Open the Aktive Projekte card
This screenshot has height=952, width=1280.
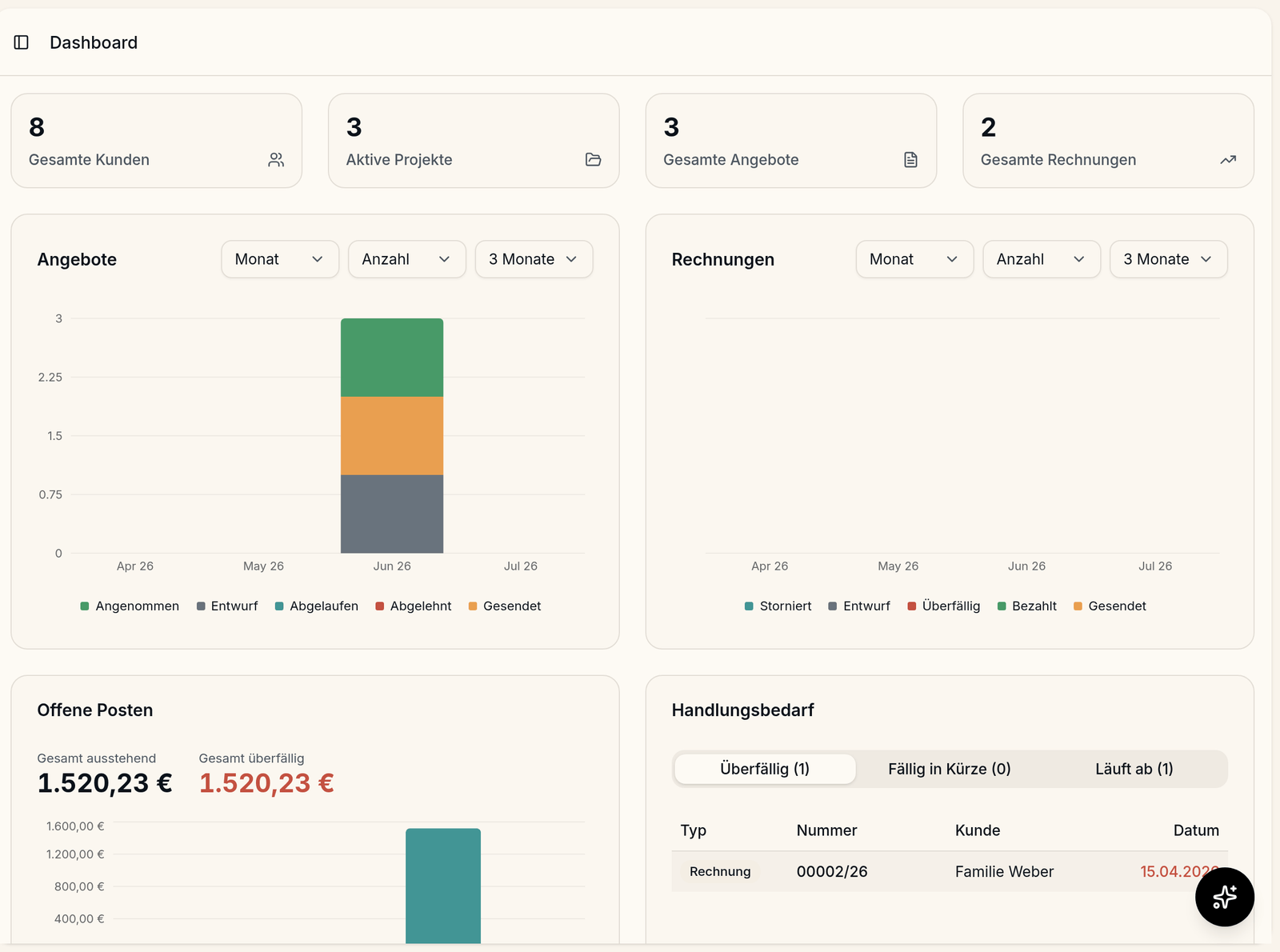click(474, 141)
